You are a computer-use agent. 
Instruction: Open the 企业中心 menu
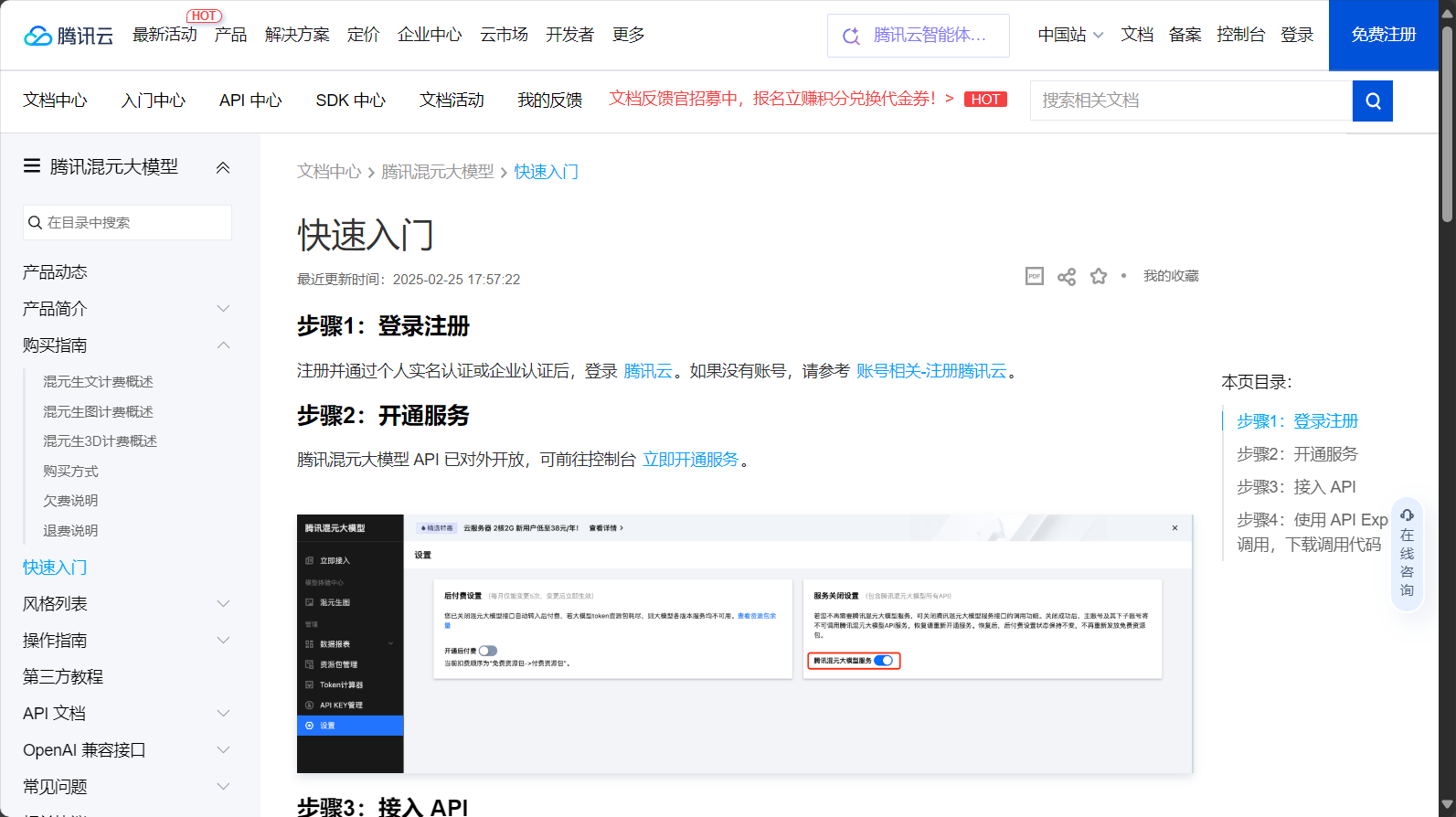[430, 35]
